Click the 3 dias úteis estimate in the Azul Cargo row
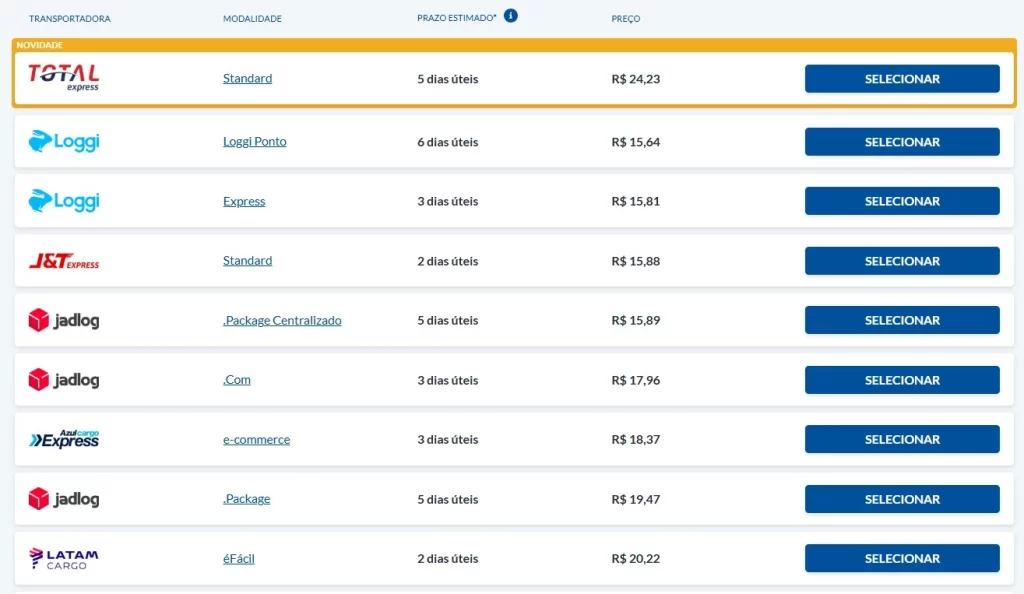Image resolution: width=1024 pixels, height=594 pixels. tap(448, 439)
